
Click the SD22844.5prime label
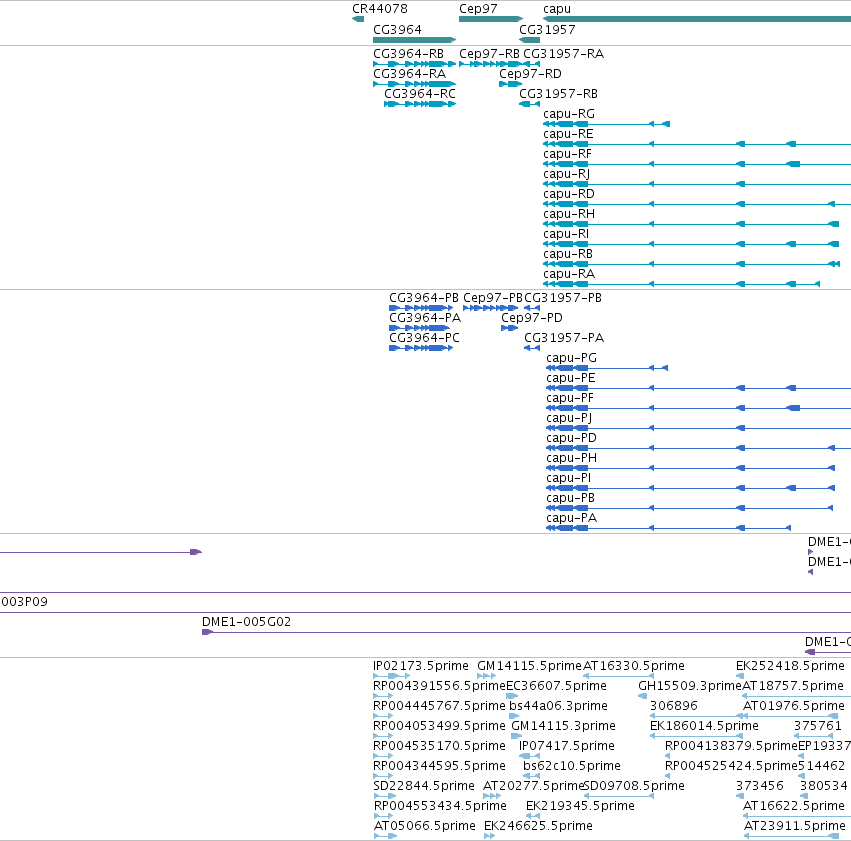424,786
